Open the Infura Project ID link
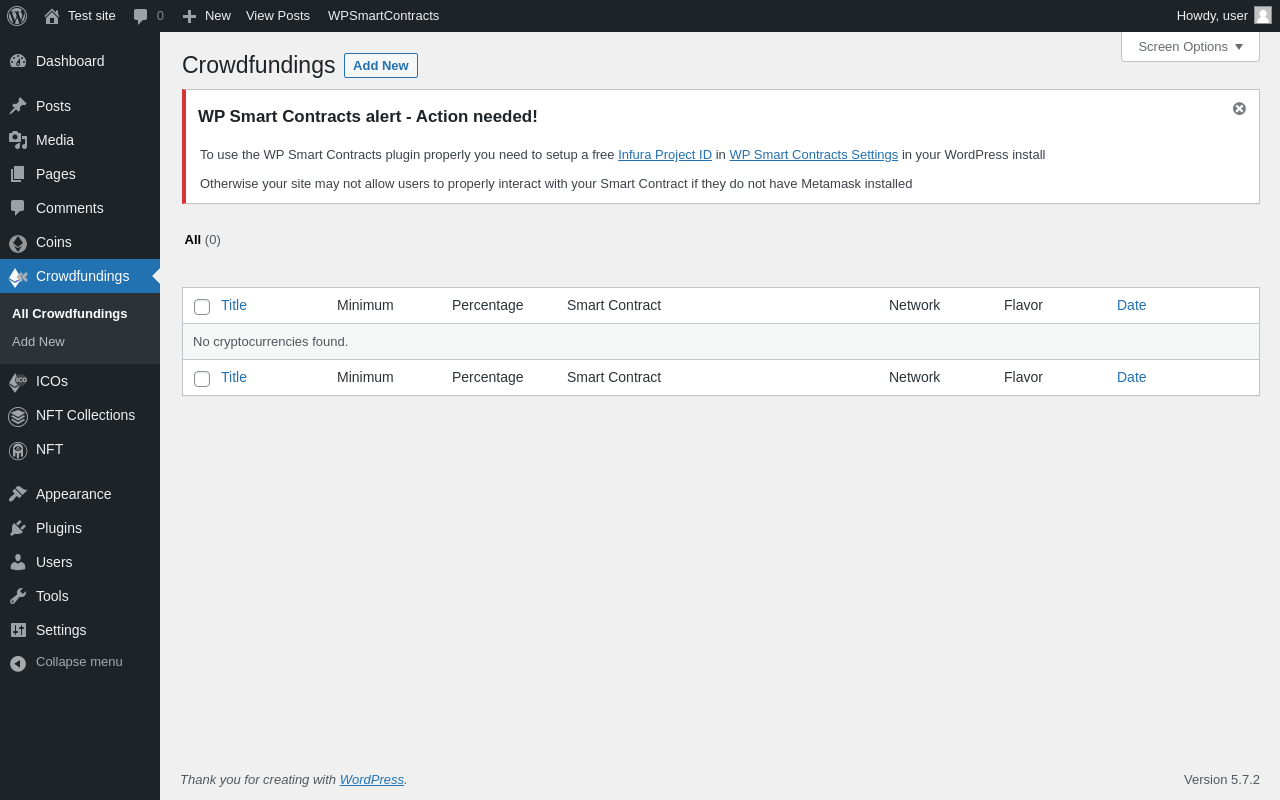This screenshot has height=800, width=1280. (665, 154)
